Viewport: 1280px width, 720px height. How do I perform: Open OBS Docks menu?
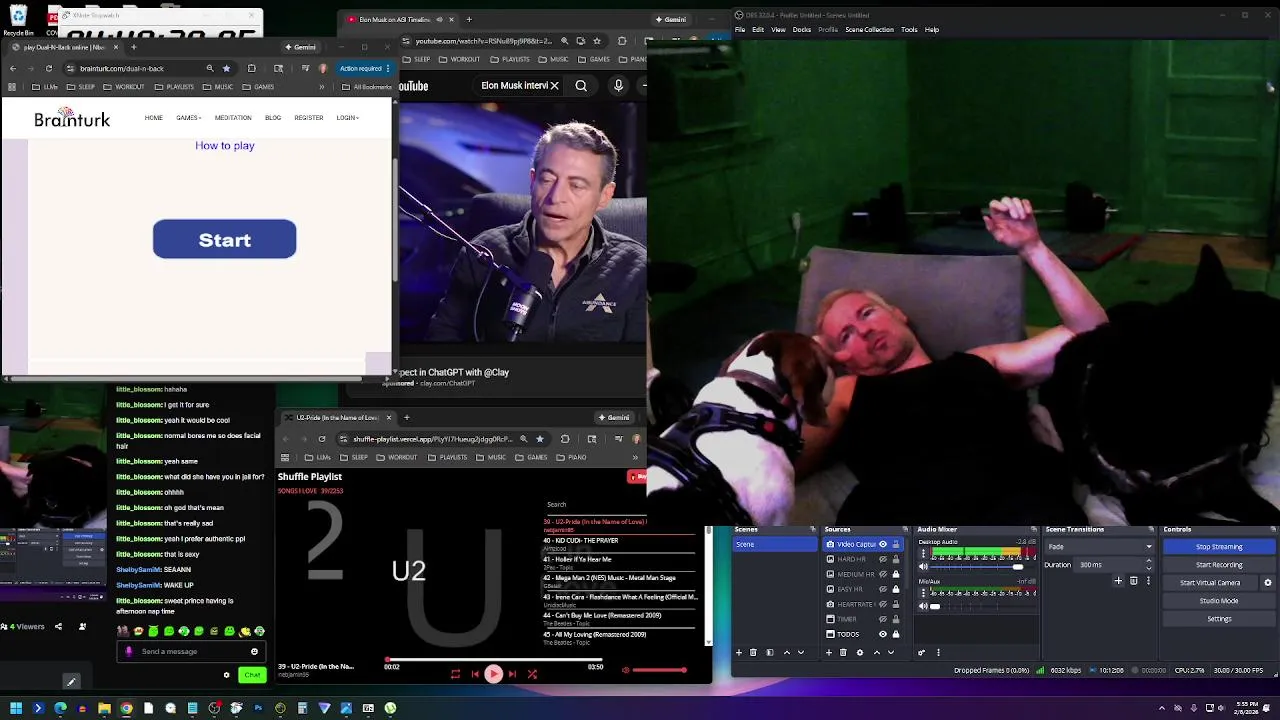(x=802, y=30)
